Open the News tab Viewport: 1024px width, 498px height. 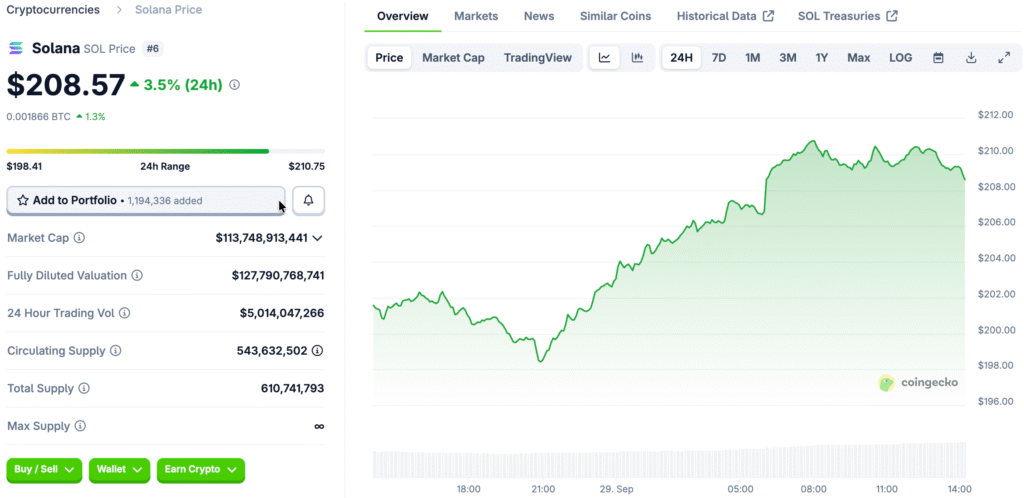(x=539, y=16)
